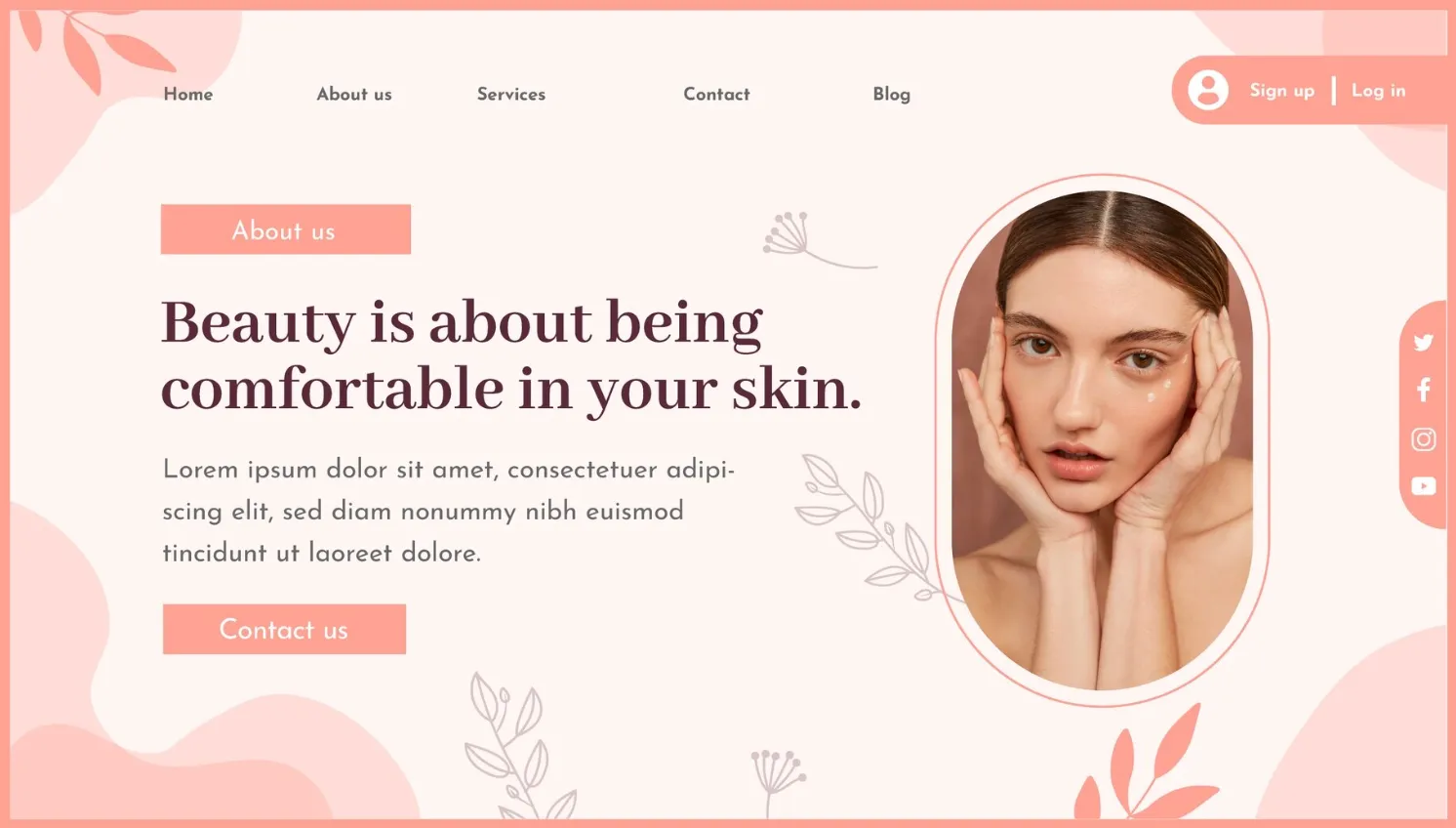
Task: Click the Twitter bird icon
Action: click(1423, 343)
